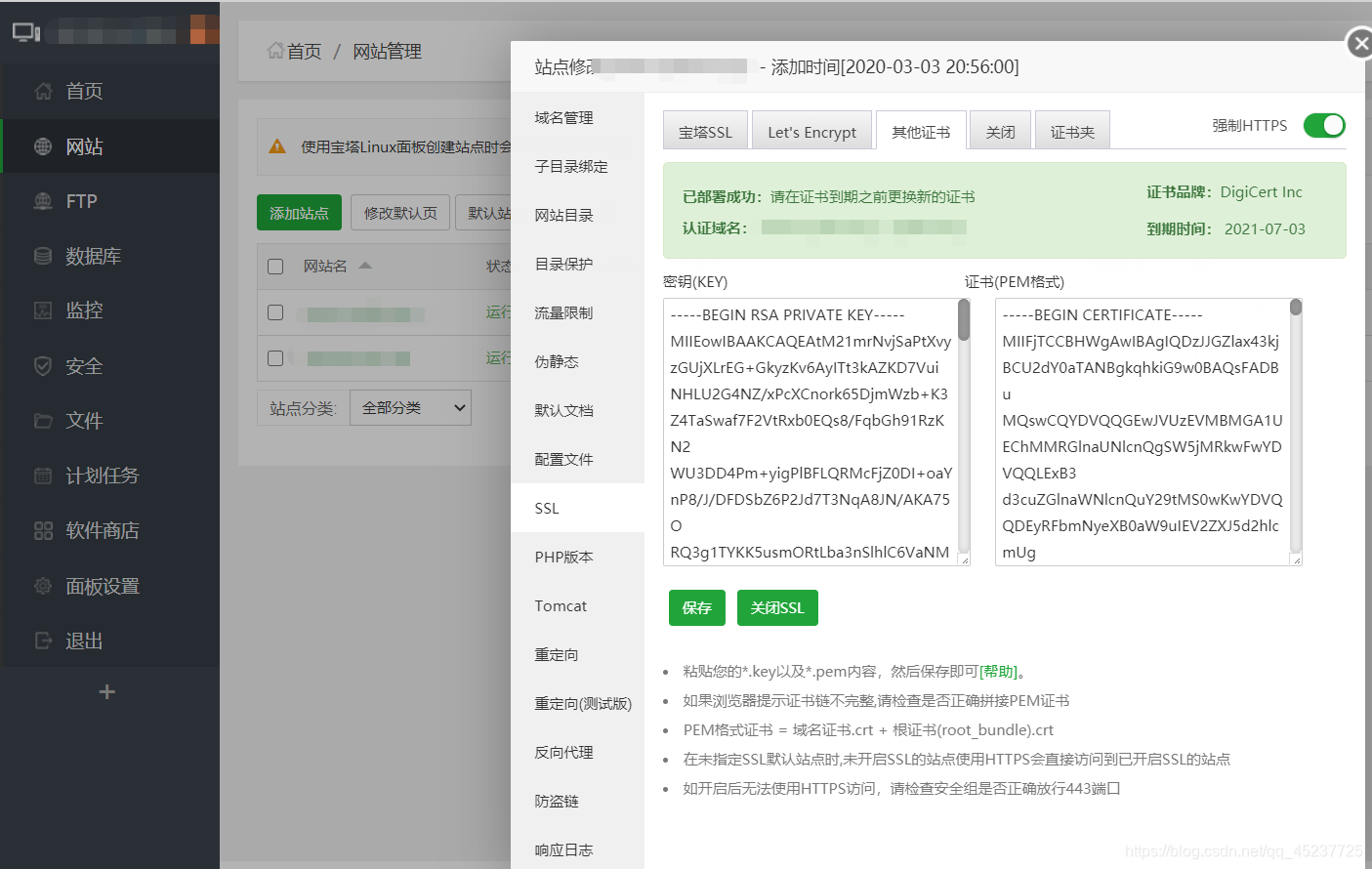Select the 其他证书 tab

(x=921, y=131)
